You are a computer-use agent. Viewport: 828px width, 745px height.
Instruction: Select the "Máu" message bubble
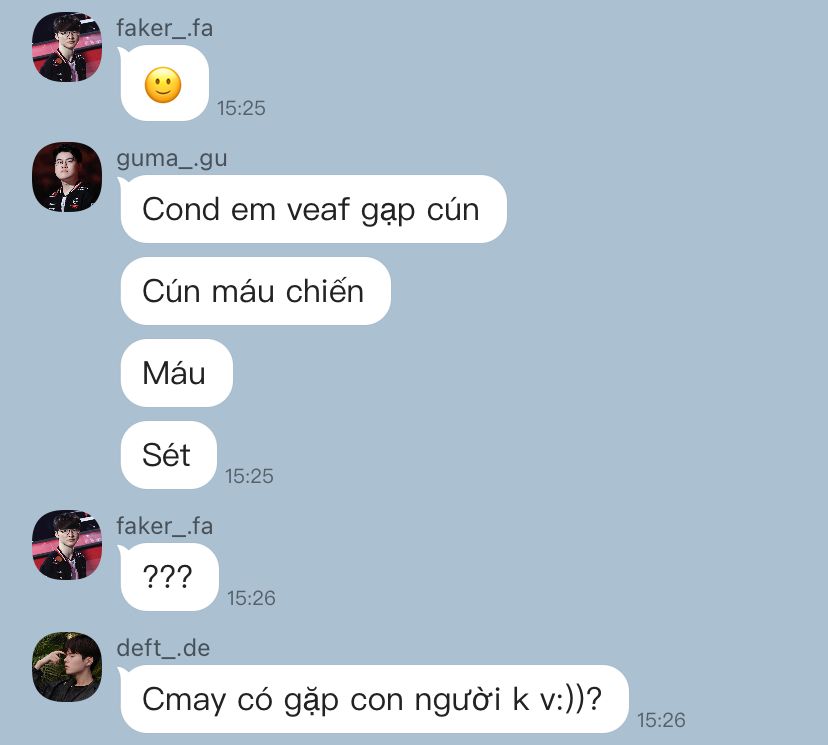(x=176, y=373)
